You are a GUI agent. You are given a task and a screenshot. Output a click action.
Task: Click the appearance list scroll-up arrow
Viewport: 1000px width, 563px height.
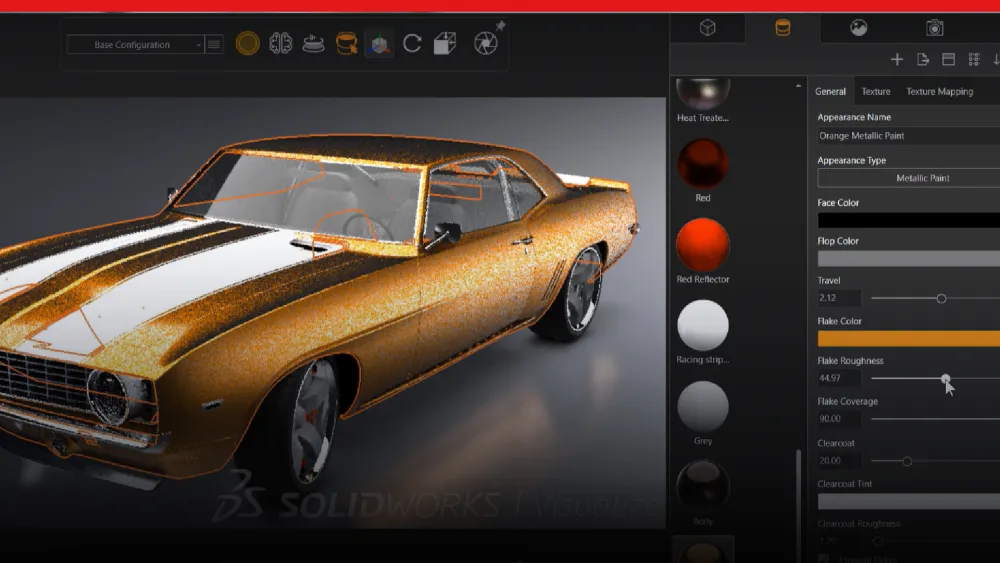pyautogui.click(x=798, y=85)
